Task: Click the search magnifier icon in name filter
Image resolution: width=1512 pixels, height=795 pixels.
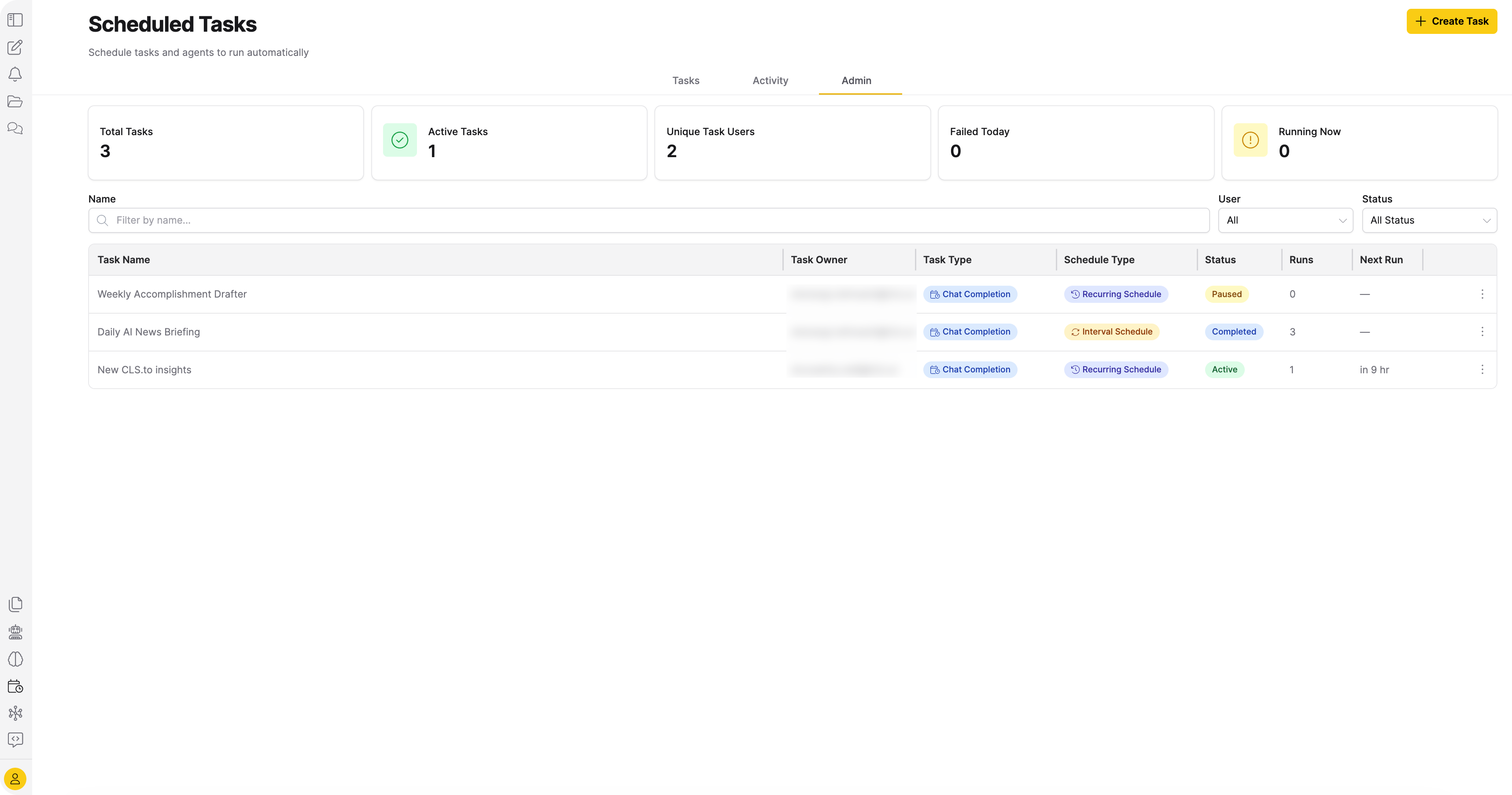Action: coord(103,220)
